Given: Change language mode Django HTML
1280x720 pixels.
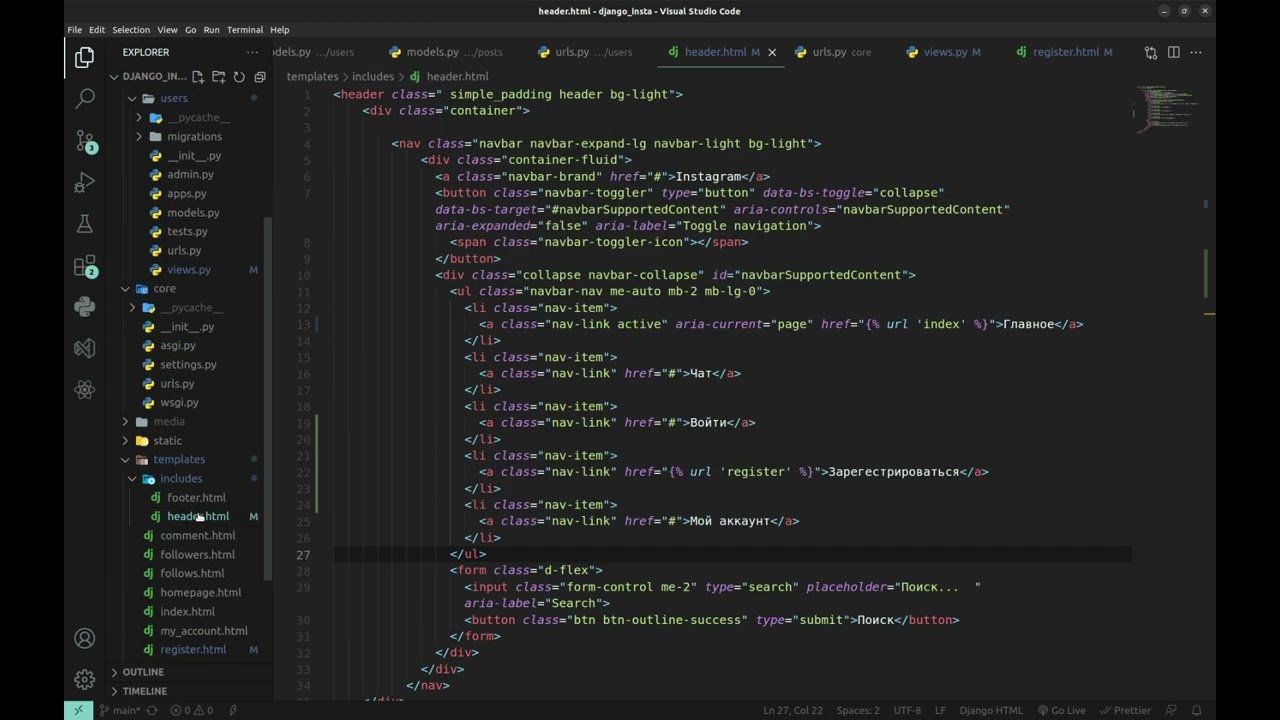Looking at the screenshot, I should click(x=991, y=710).
